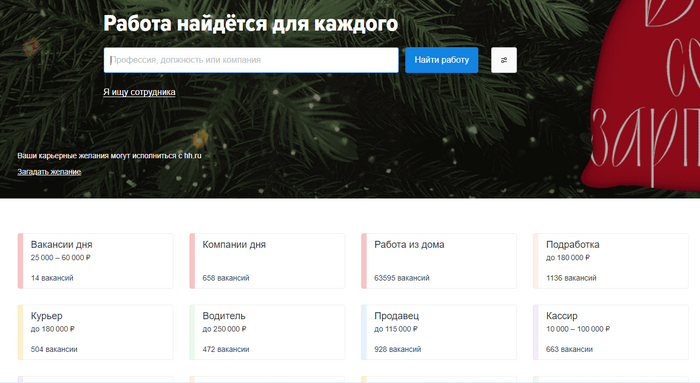Click the до 115 000 ₽ salary text

[x=396, y=329]
